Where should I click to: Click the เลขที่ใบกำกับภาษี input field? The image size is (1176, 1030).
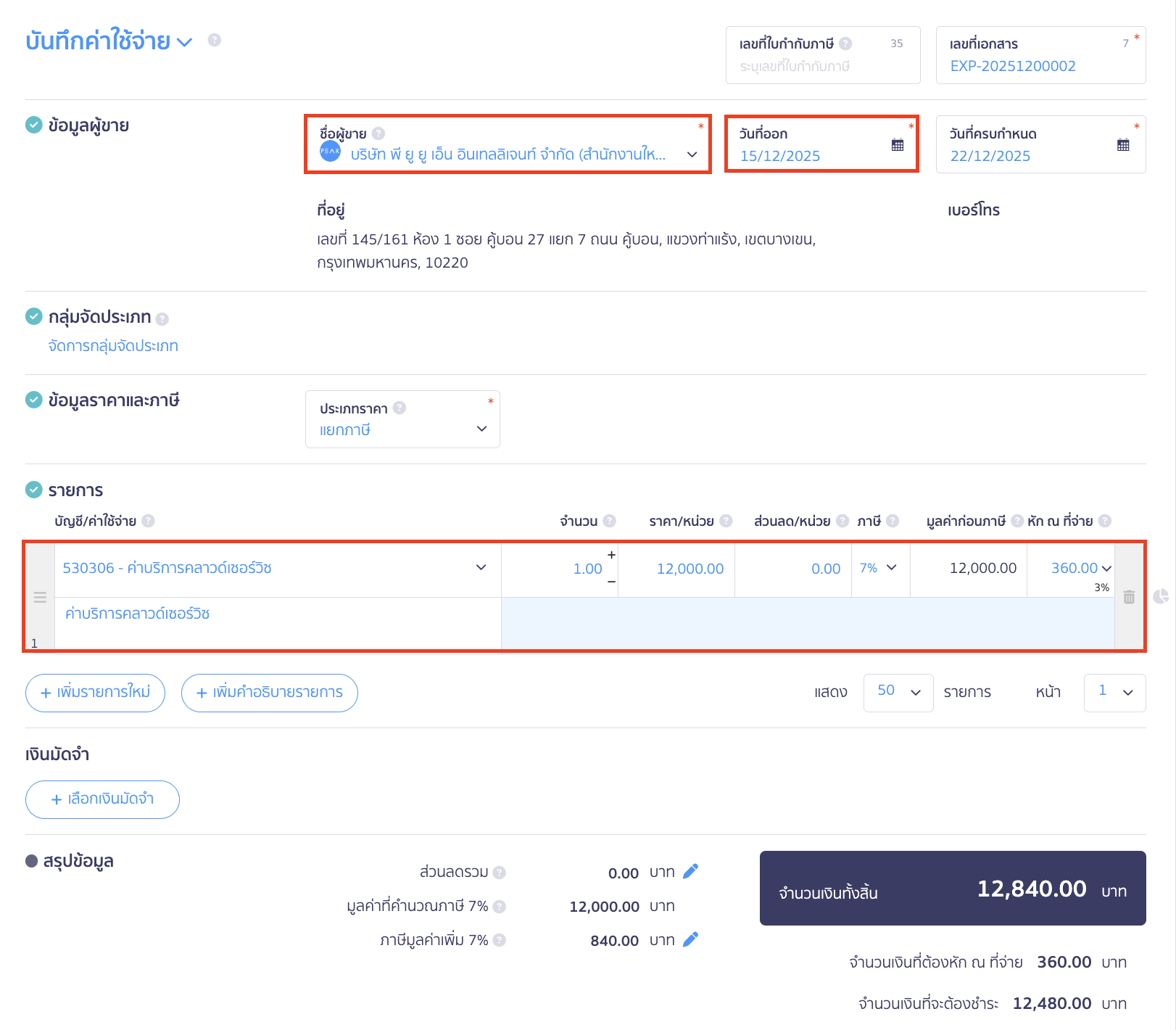(798, 66)
